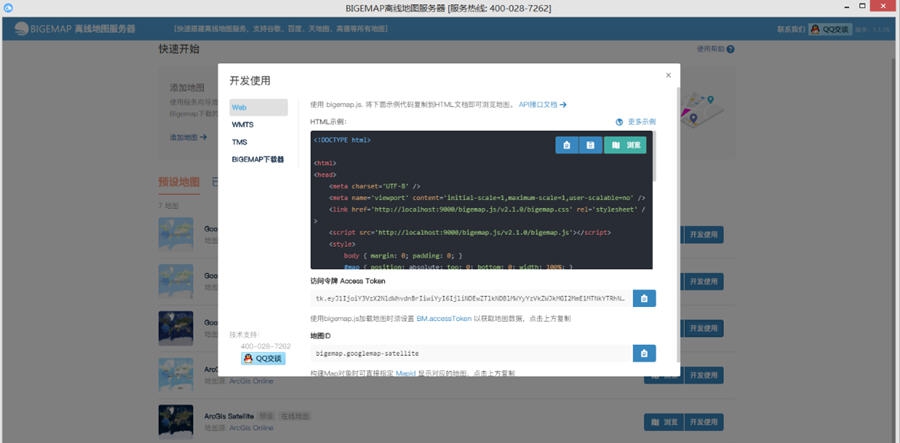Image resolution: width=900 pixels, height=443 pixels.
Task: Click into the HTML code editor area
Action: click(x=481, y=200)
